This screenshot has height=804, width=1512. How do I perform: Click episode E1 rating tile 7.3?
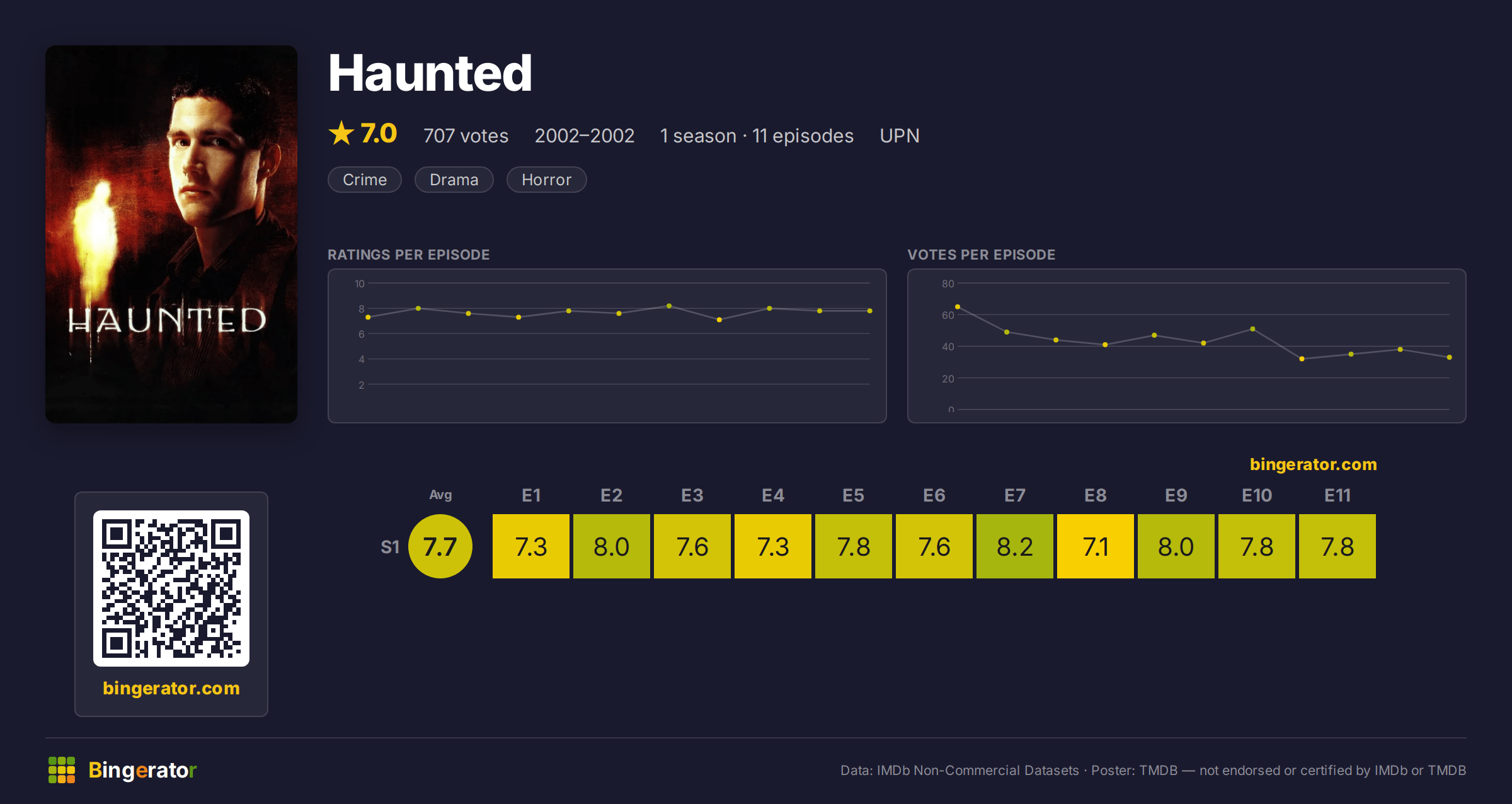click(531, 546)
